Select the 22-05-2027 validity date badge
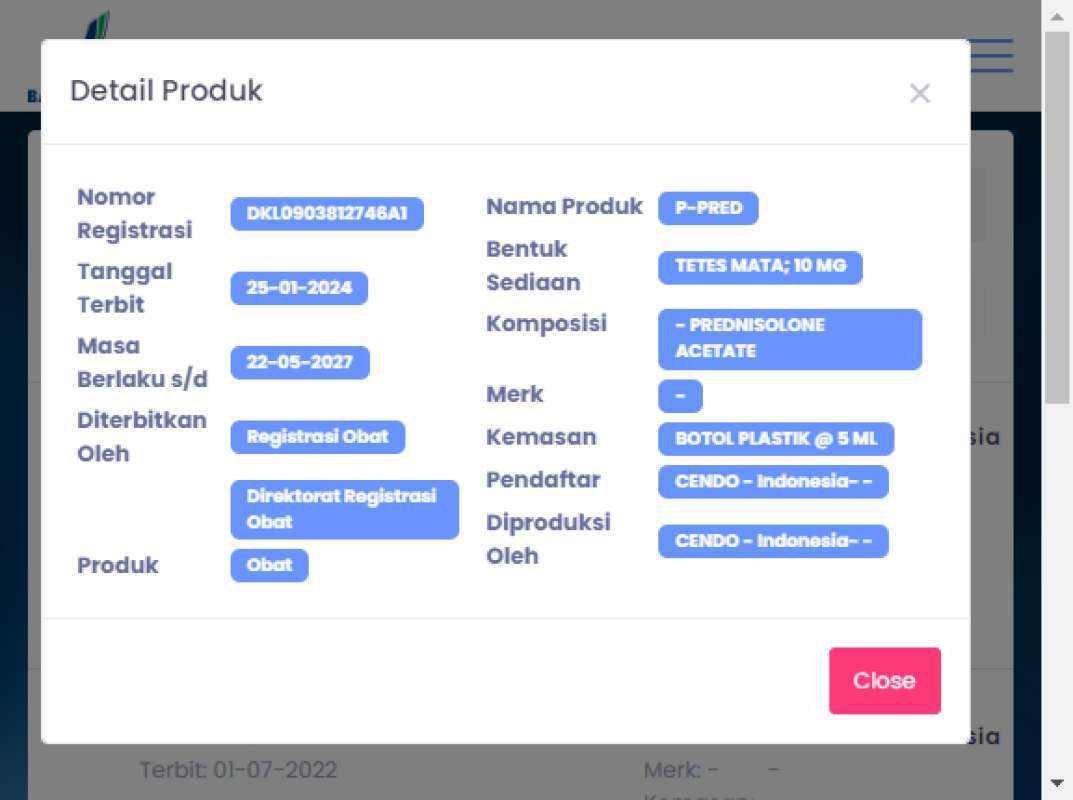This screenshot has width=1073, height=800. 300,362
